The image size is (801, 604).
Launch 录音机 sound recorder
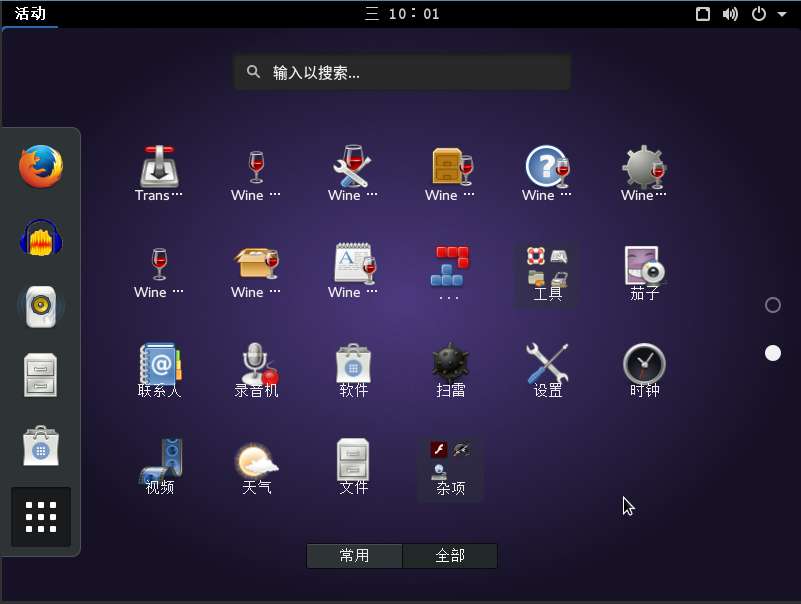(x=256, y=370)
